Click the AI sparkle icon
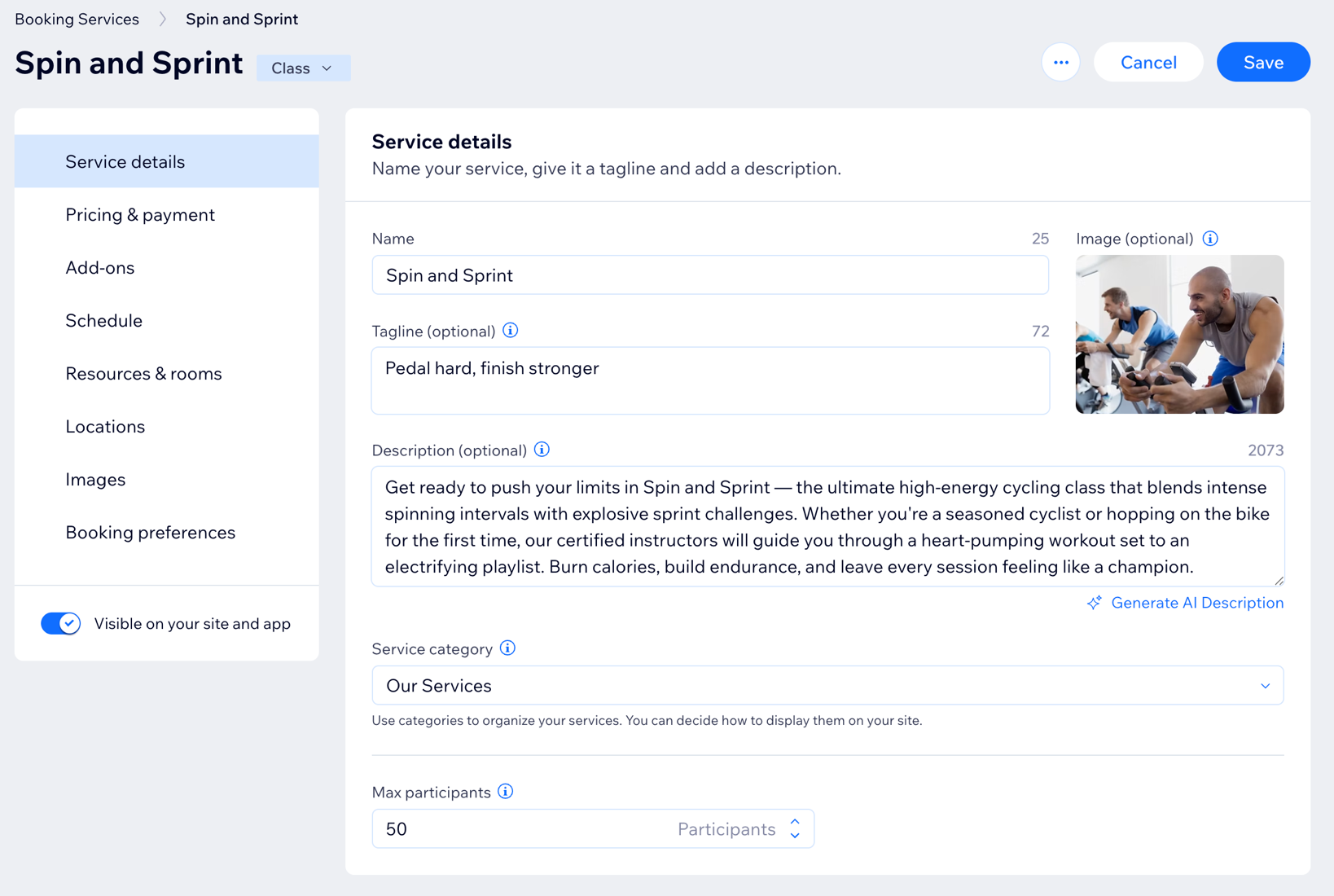 (1095, 602)
